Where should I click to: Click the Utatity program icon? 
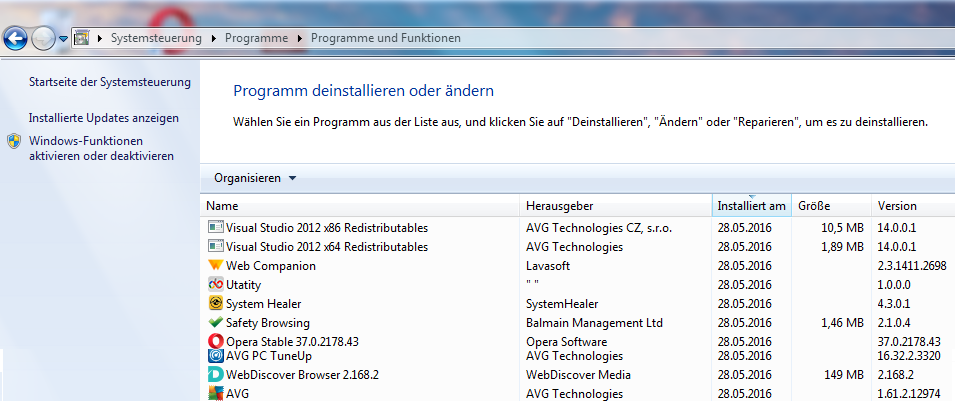(x=215, y=285)
